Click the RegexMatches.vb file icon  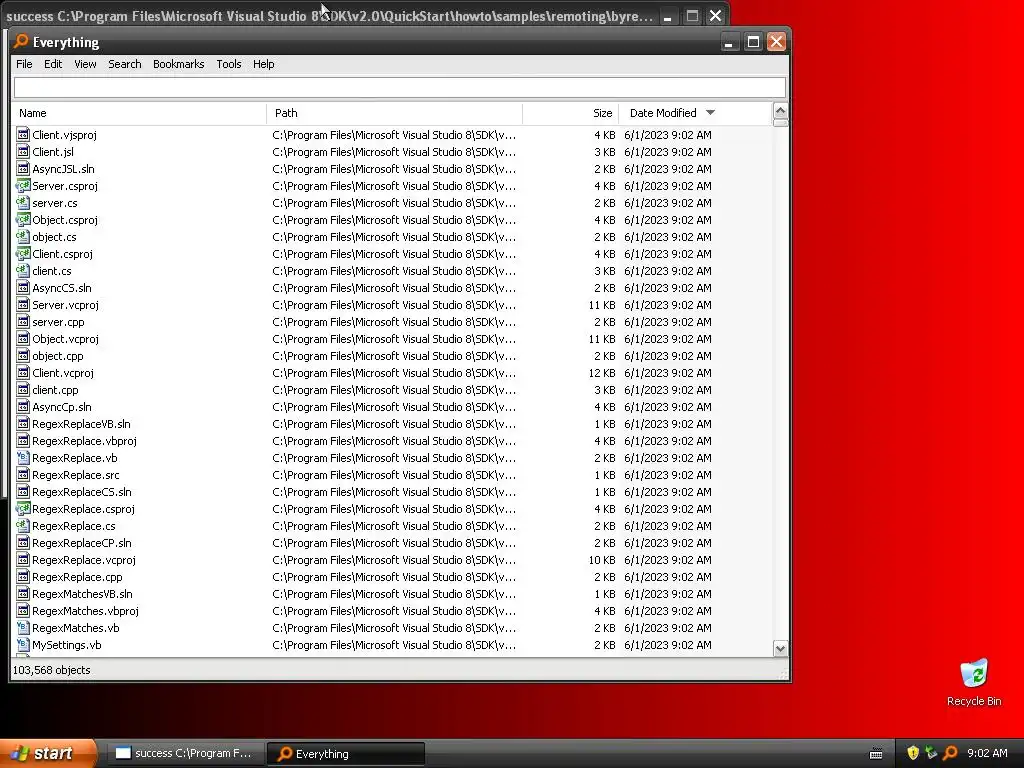point(23,628)
